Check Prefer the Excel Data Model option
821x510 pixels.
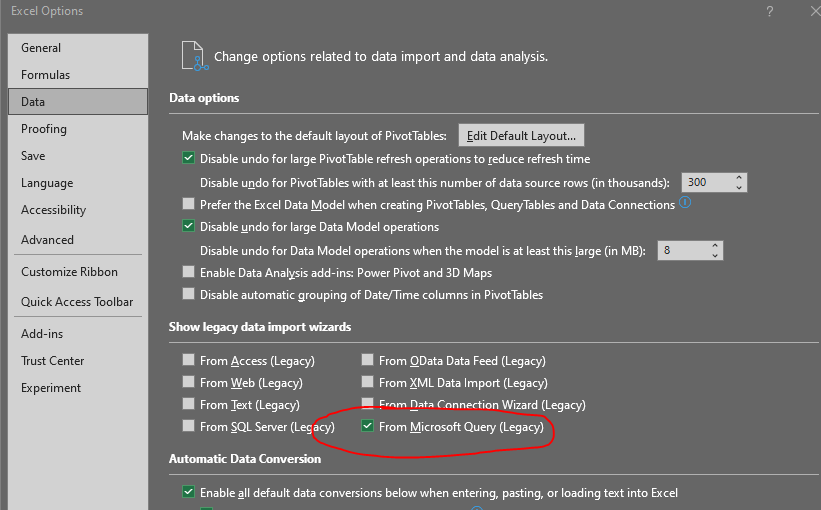pyautogui.click(x=188, y=204)
